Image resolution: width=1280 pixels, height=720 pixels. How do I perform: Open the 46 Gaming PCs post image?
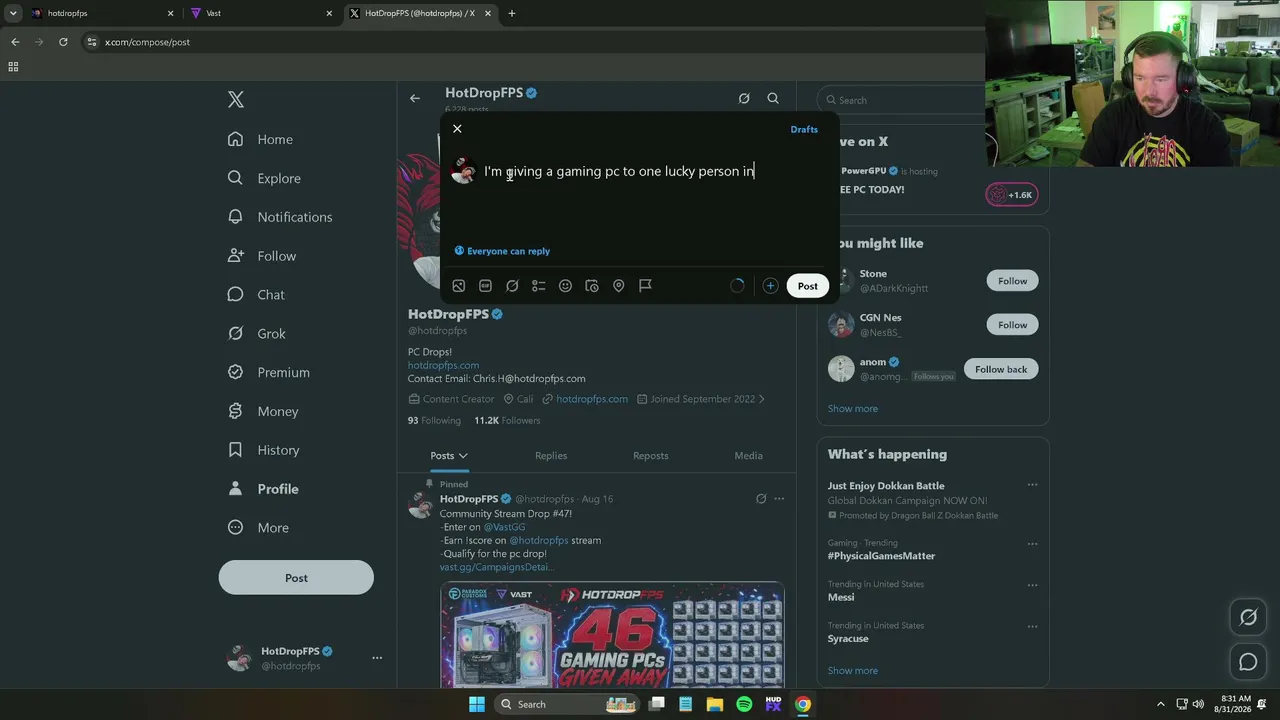612,635
